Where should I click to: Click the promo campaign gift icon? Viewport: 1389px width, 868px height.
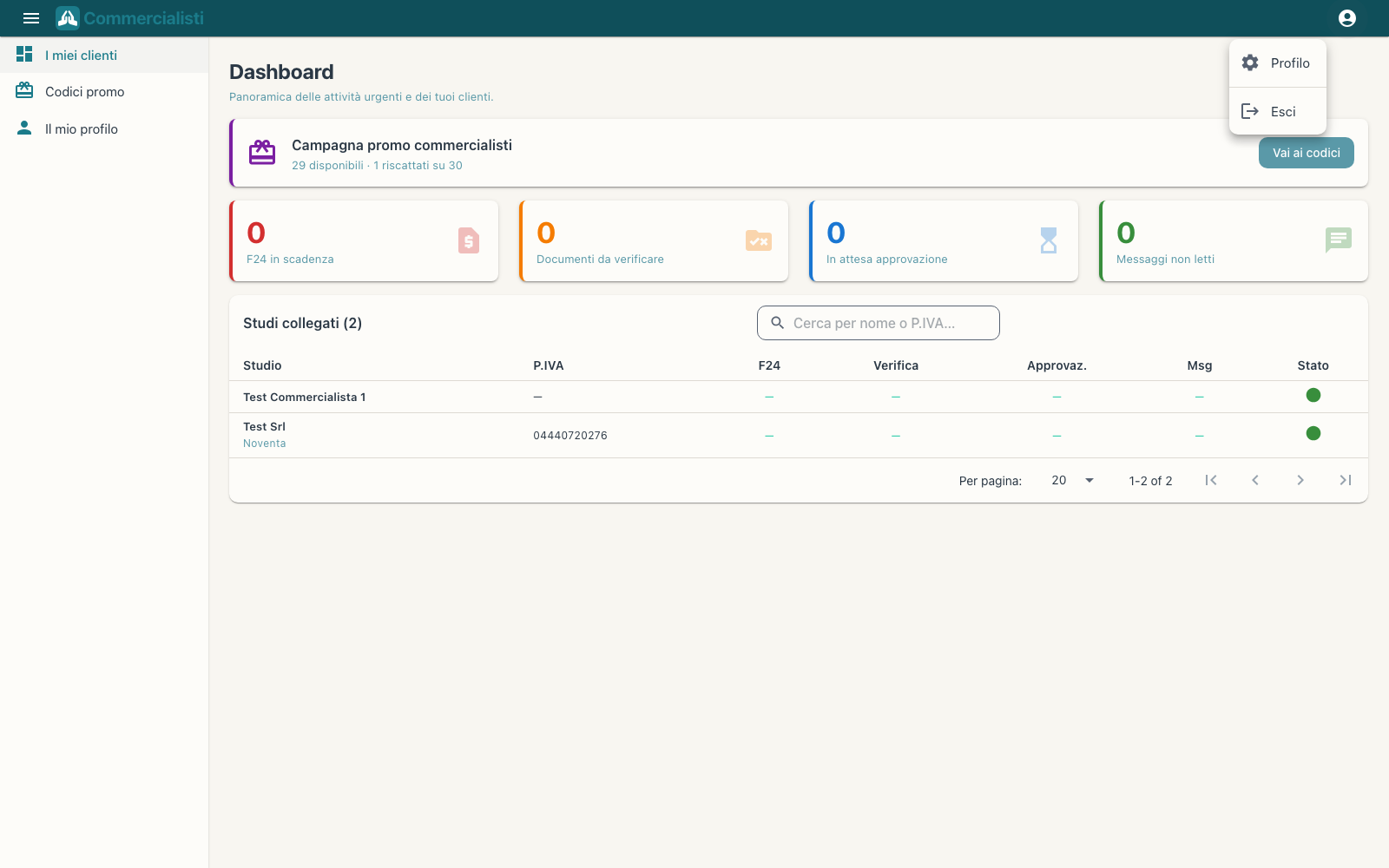[x=262, y=153]
